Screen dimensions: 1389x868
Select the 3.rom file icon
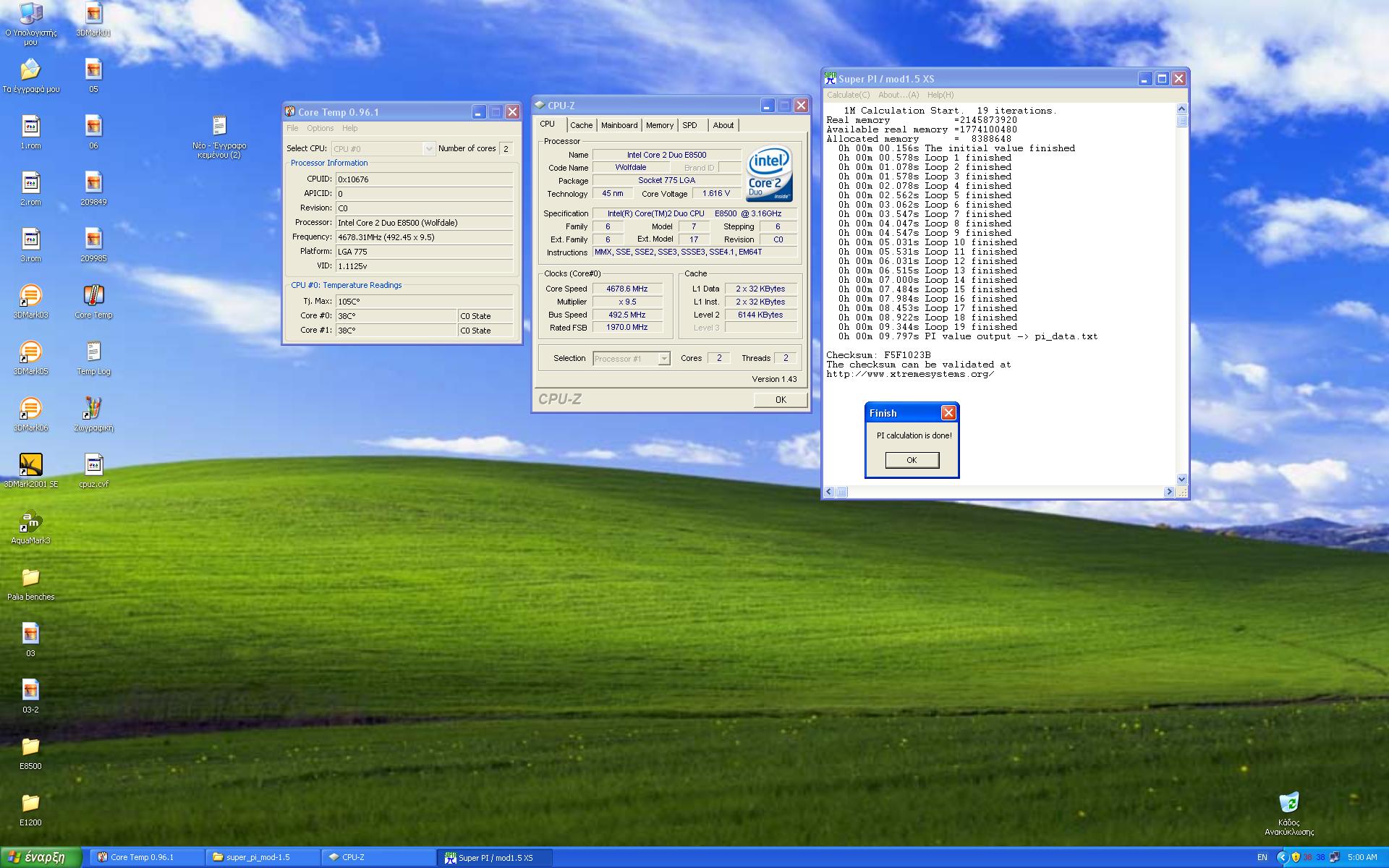coord(30,245)
